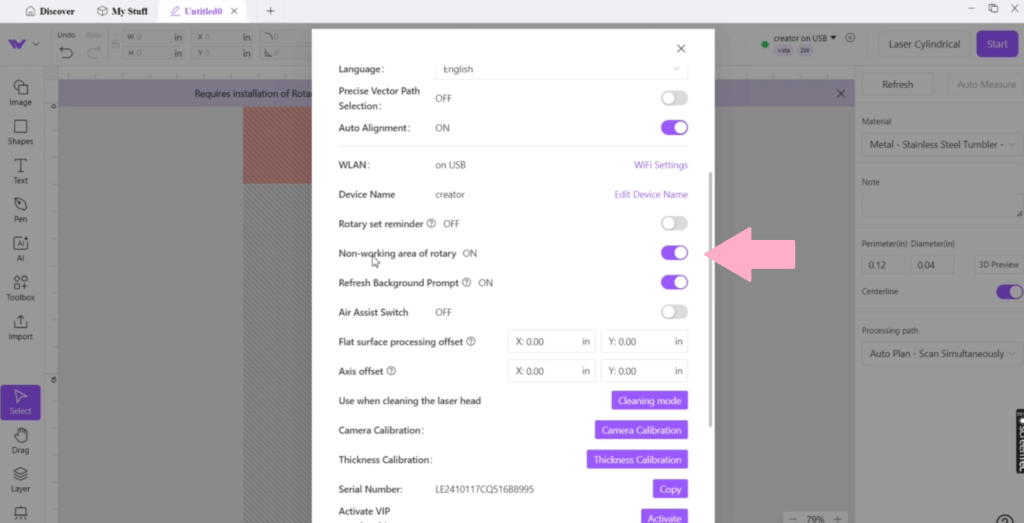
Task: Activate the Drag hand tool
Action: pos(20,441)
